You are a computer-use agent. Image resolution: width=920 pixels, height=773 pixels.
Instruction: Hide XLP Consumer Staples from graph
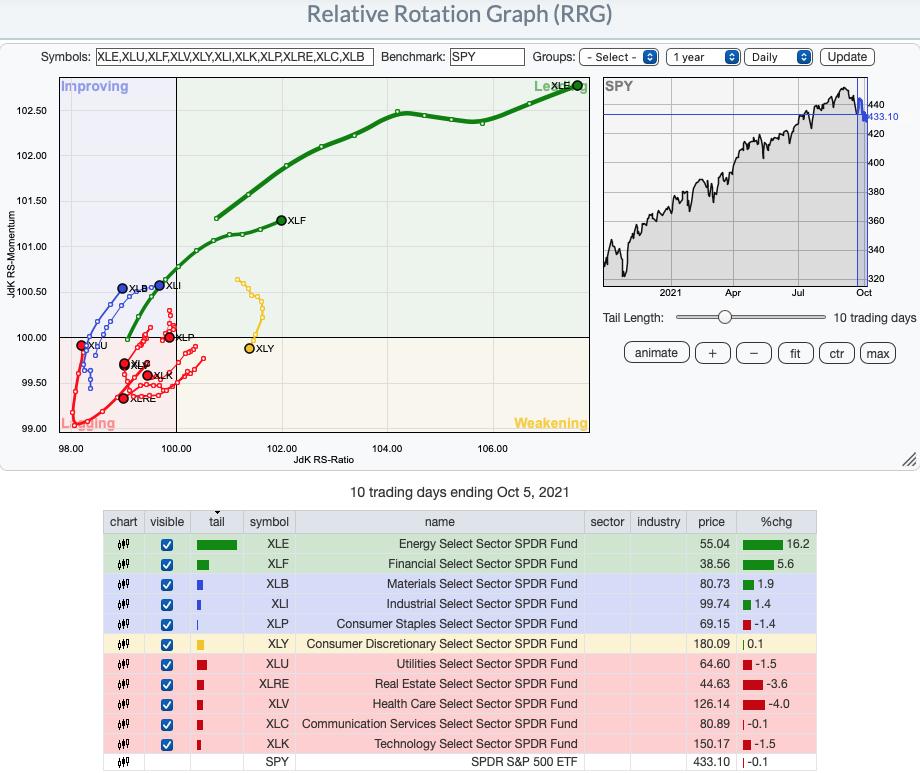167,625
